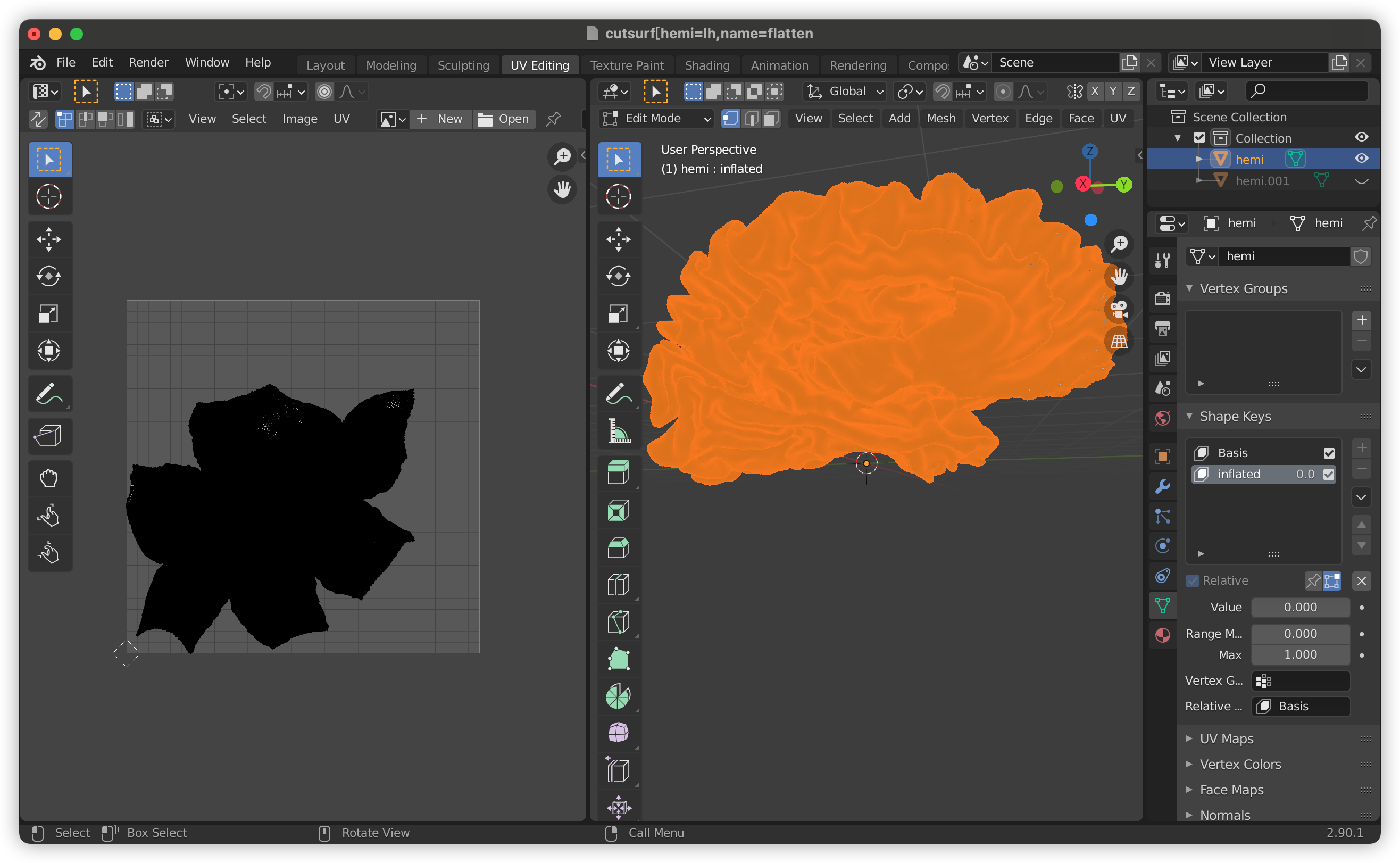Screen dimensions: 1400x863
Task: Hide the hemi object with its eye icon
Action: click(x=1362, y=159)
